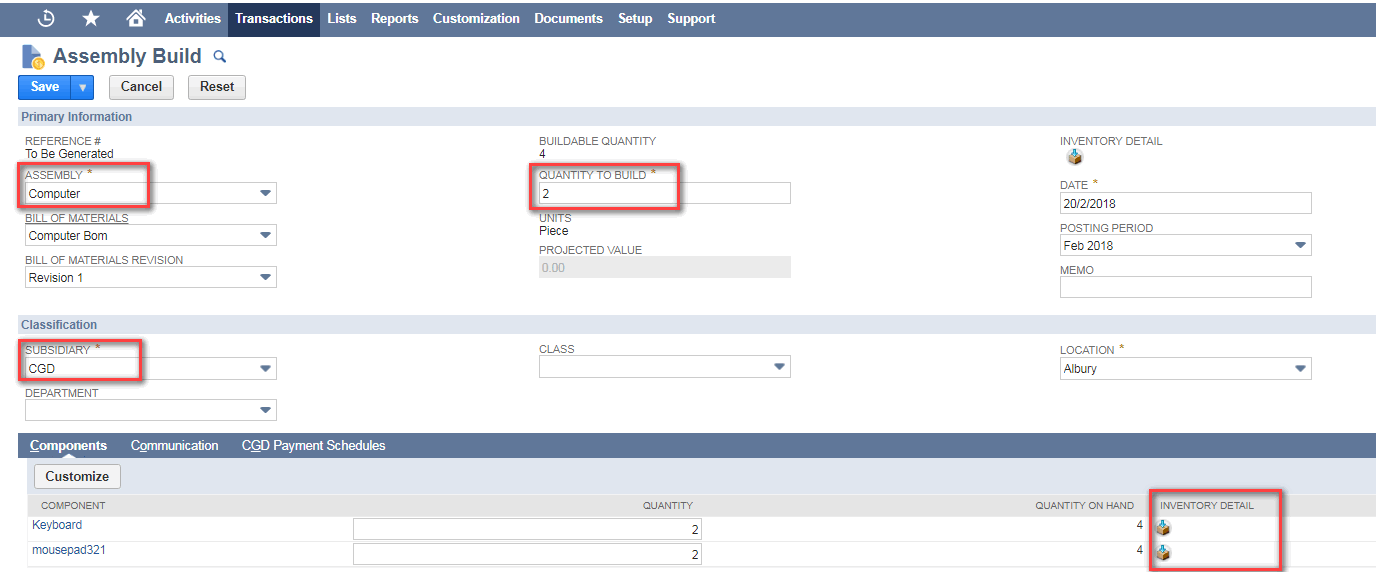Open Inventory Detail for Keyboard component

click(1163, 527)
